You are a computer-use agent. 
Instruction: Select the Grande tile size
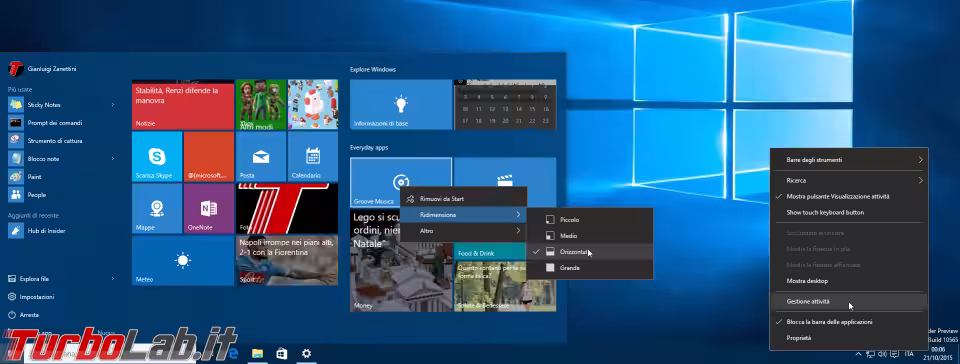[590, 268]
